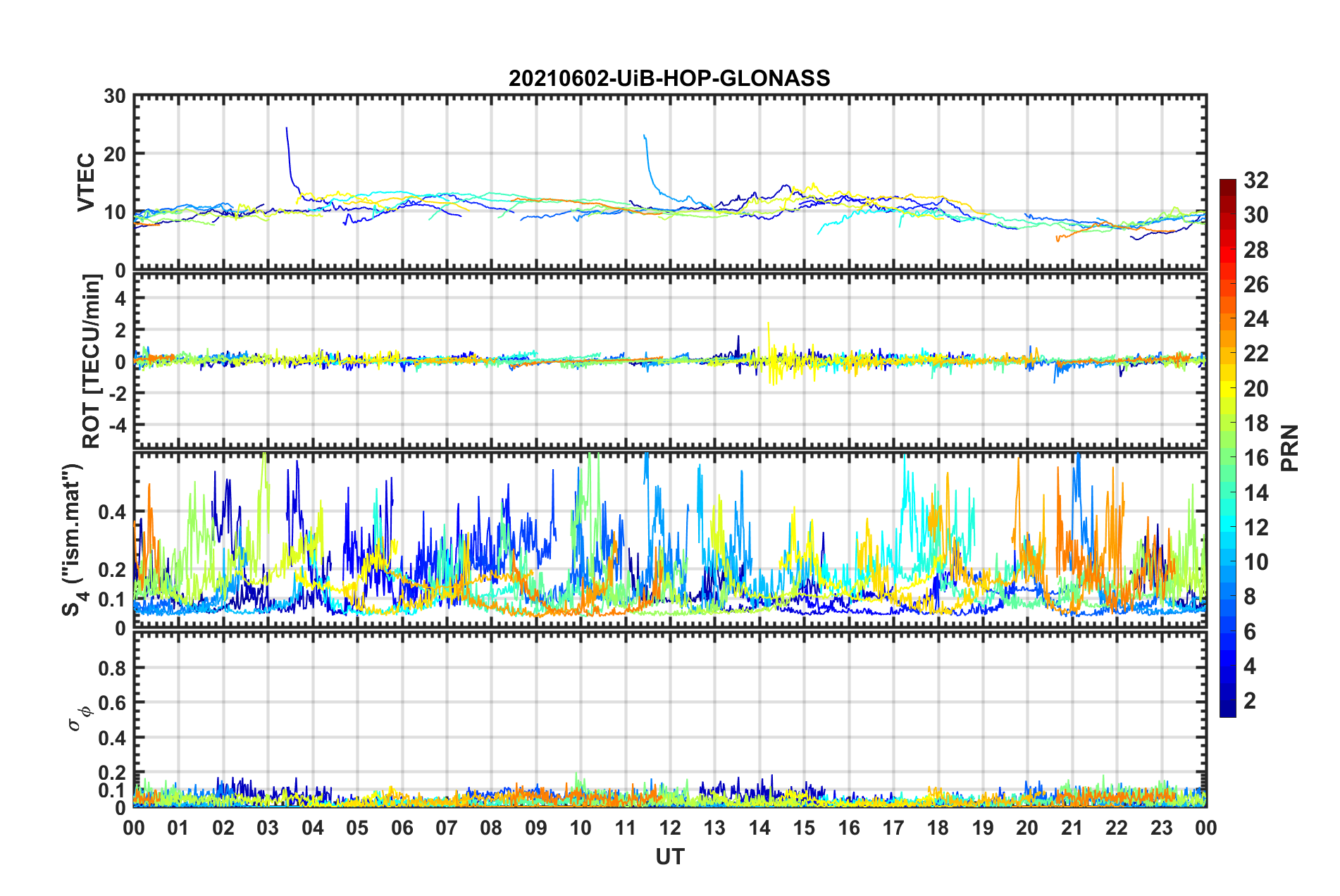Screen dimensions: 1340x896
Task: Click the dark red top of the colorbar
Action: point(1227,185)
